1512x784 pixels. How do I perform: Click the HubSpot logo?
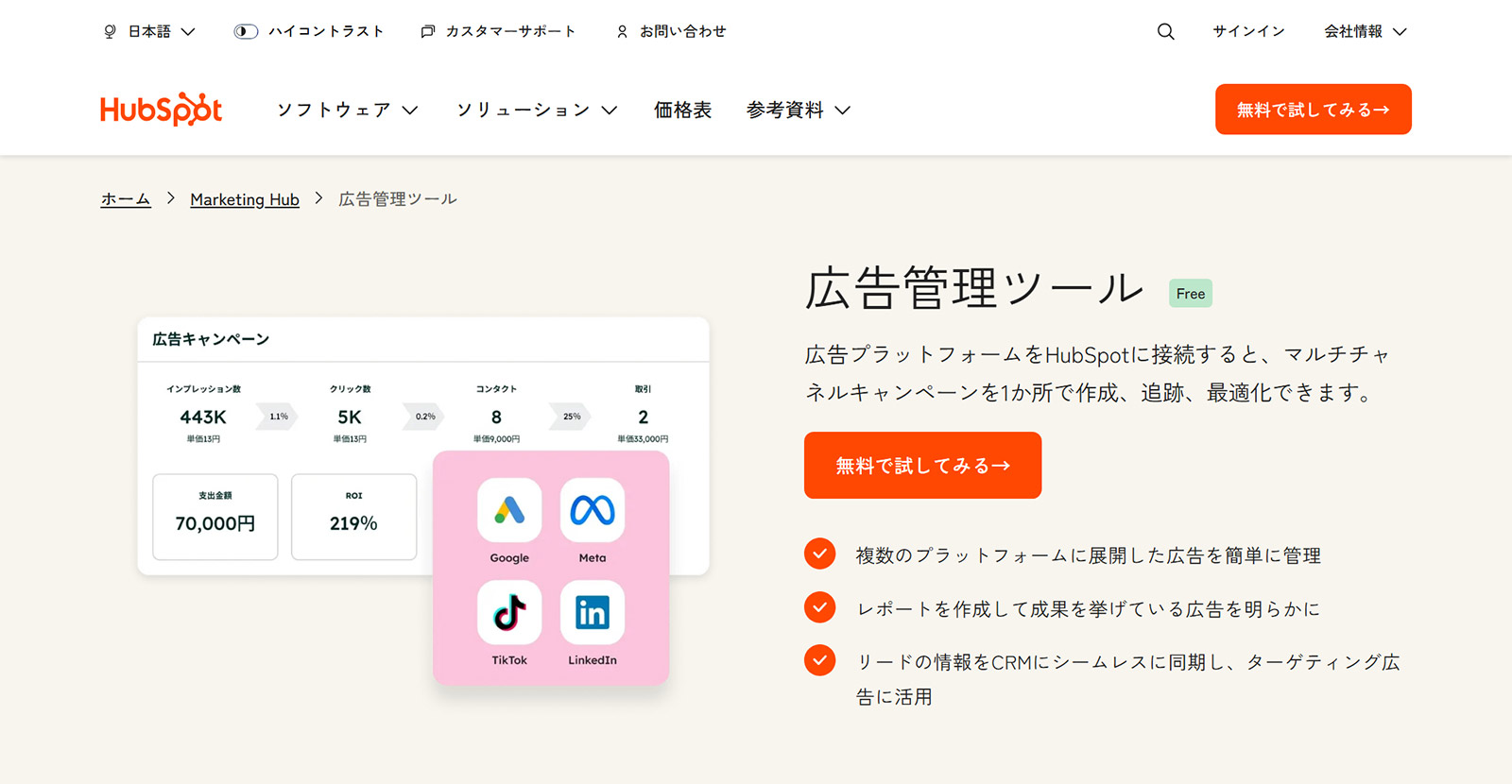tap(162, 110)
